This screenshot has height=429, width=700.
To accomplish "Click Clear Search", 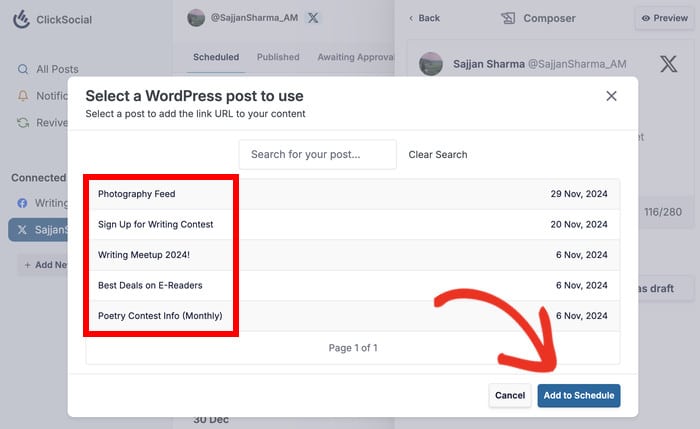I will 438,154.
